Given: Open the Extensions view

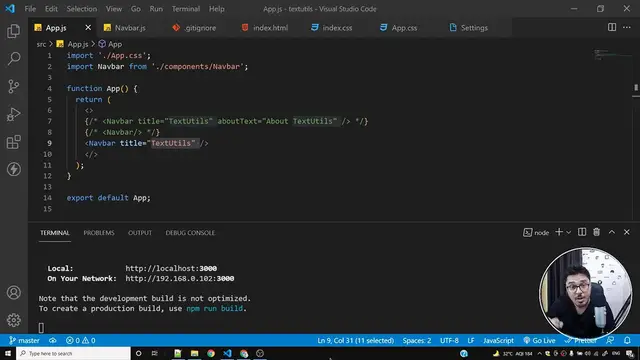Looking at the screenshot, I should 13,142.
